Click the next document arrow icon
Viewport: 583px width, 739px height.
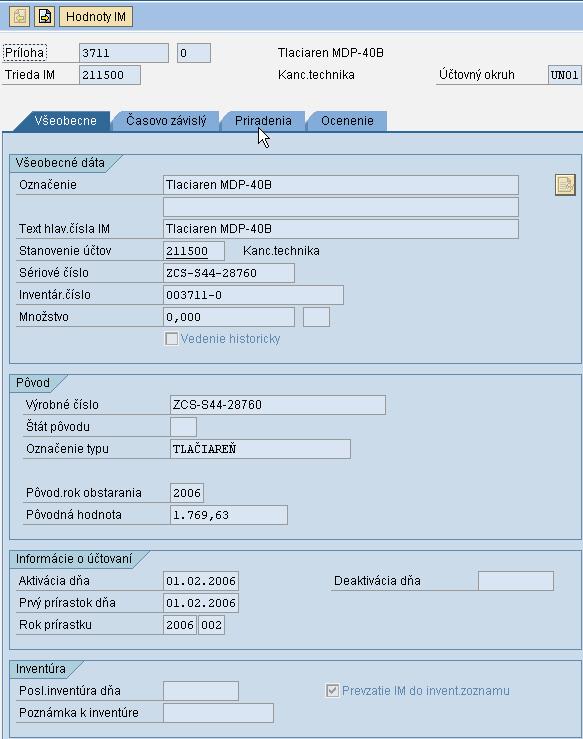tap(44, 16)
